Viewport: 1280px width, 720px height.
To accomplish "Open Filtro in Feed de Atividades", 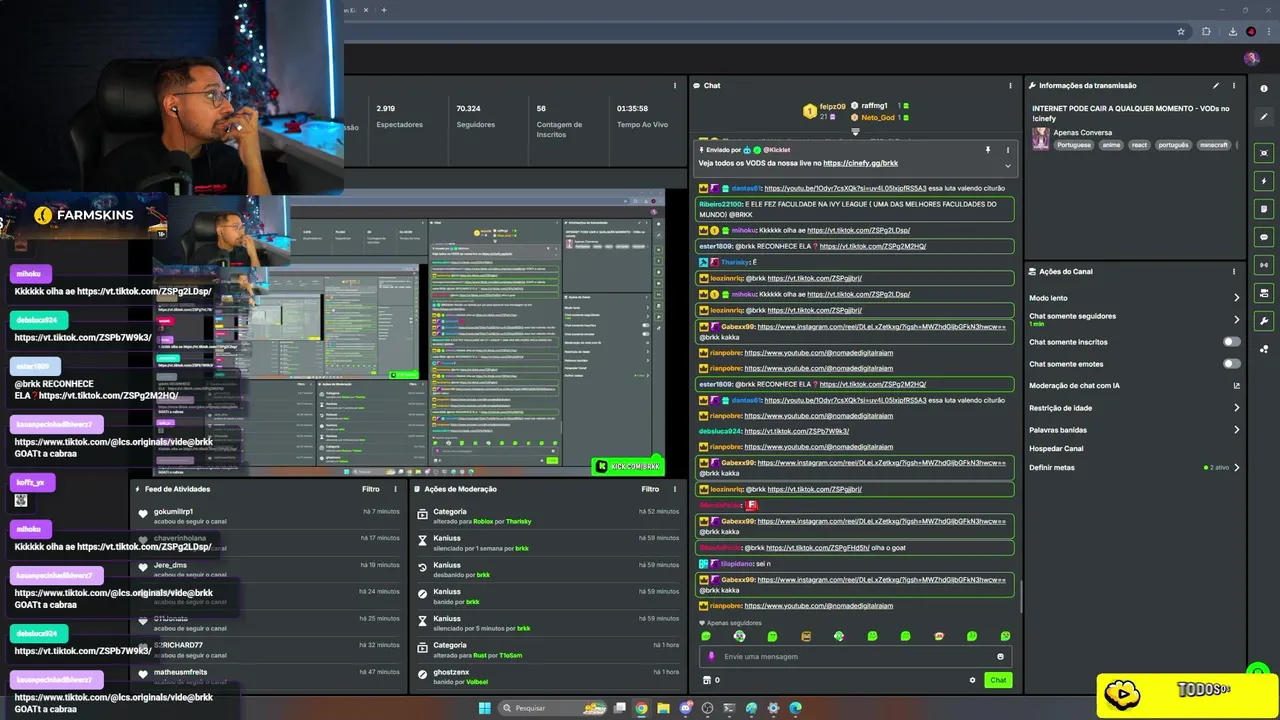I will [x=371, y=489].
